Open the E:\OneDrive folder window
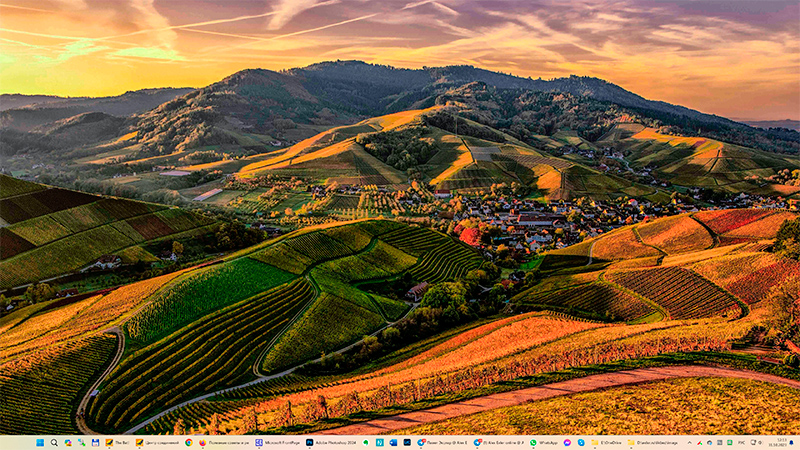This screenshot has height=450, width=800. point(606,442)
